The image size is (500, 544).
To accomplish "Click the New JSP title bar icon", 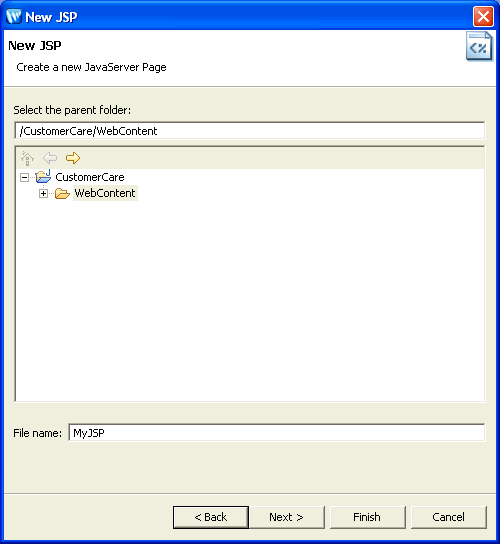I will pos(14,16).
